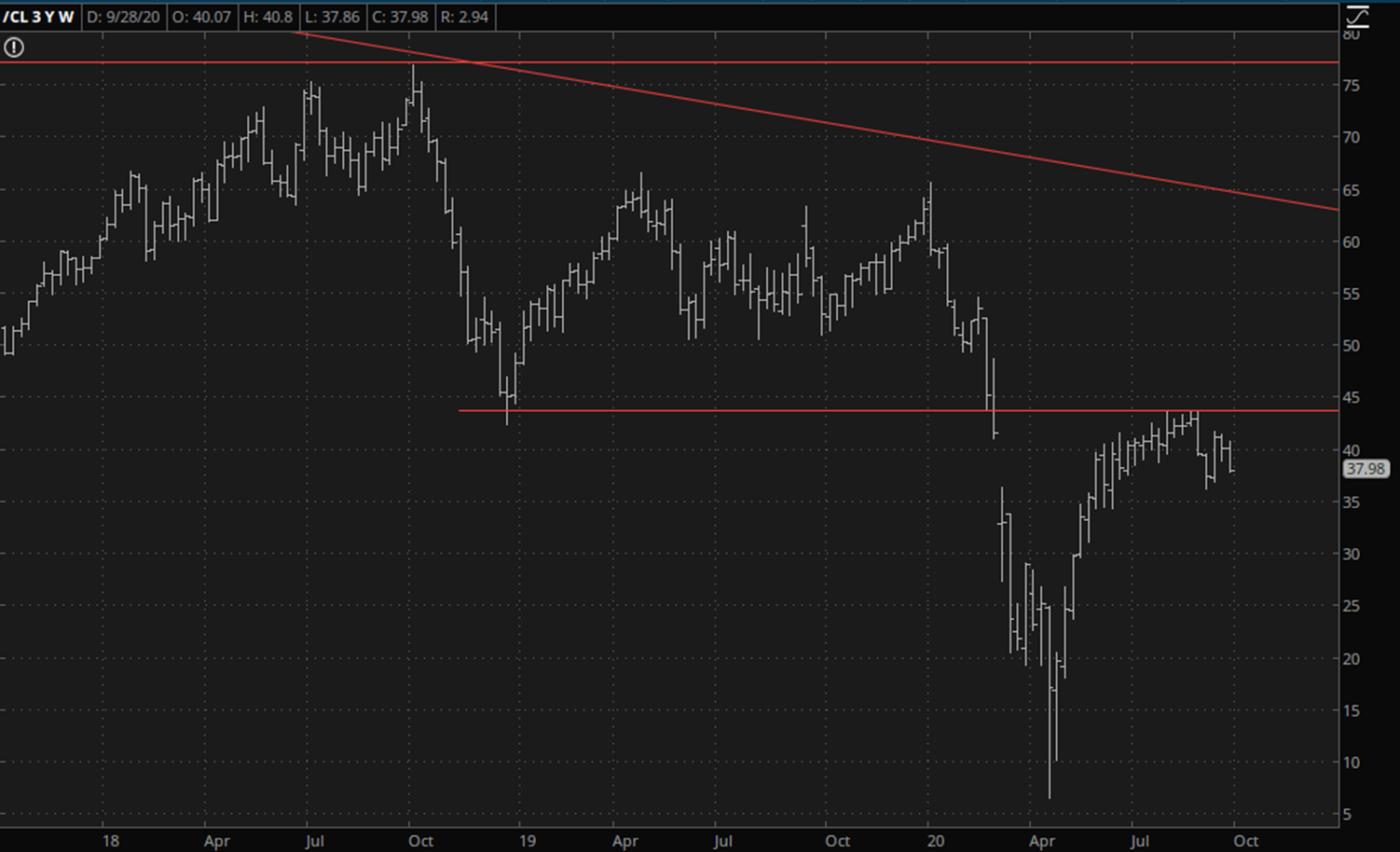
Task: Click the current price bubble 37.98
Action: click(1365, 469)
